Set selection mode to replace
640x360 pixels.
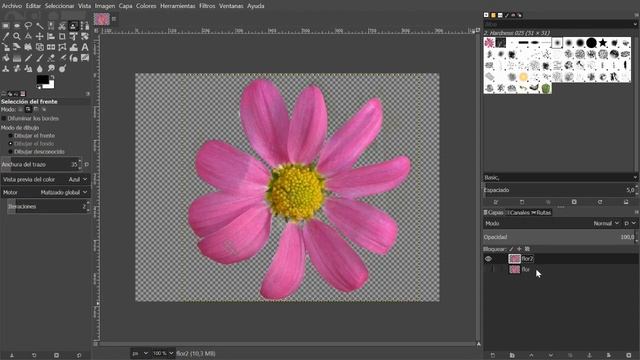pos(20,109)
